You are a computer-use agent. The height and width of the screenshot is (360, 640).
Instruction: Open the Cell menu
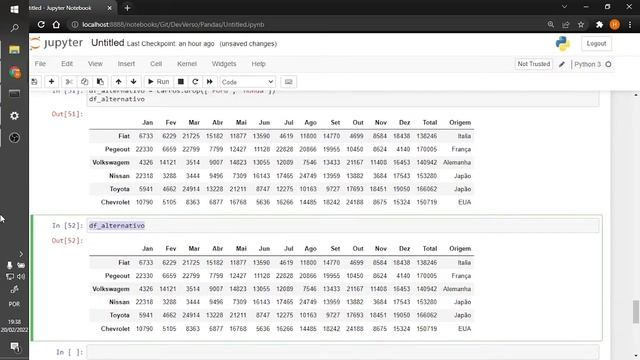point(156,64)
